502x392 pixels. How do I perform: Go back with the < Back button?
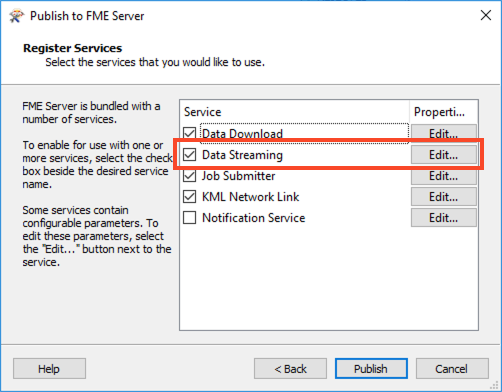290,369
